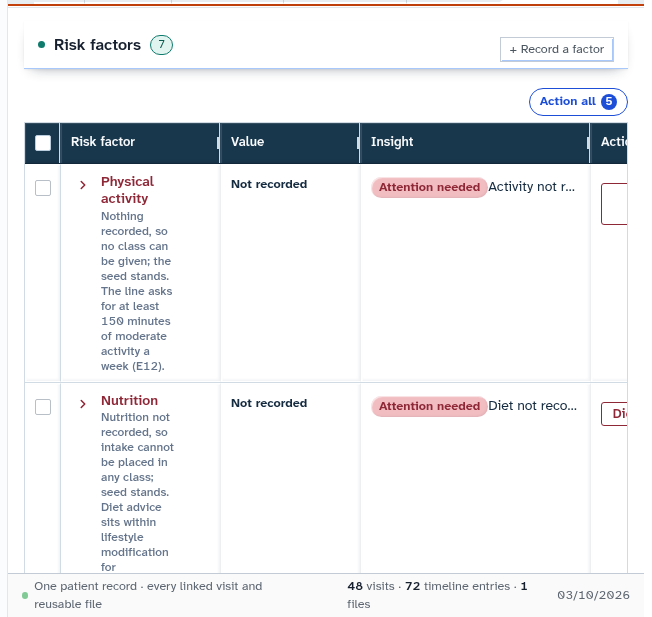Viewport: 652px width, 617px height.
Task: Click 'One patient record' footer text
Action: 85,586
